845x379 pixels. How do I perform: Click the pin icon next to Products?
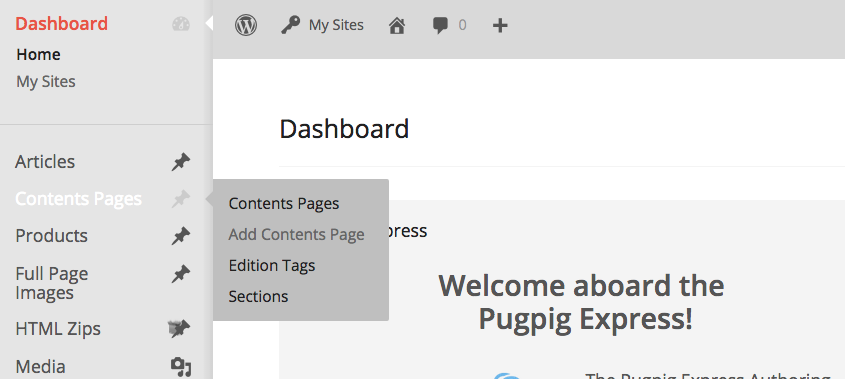pyautogui.click(x=181, y=236)
